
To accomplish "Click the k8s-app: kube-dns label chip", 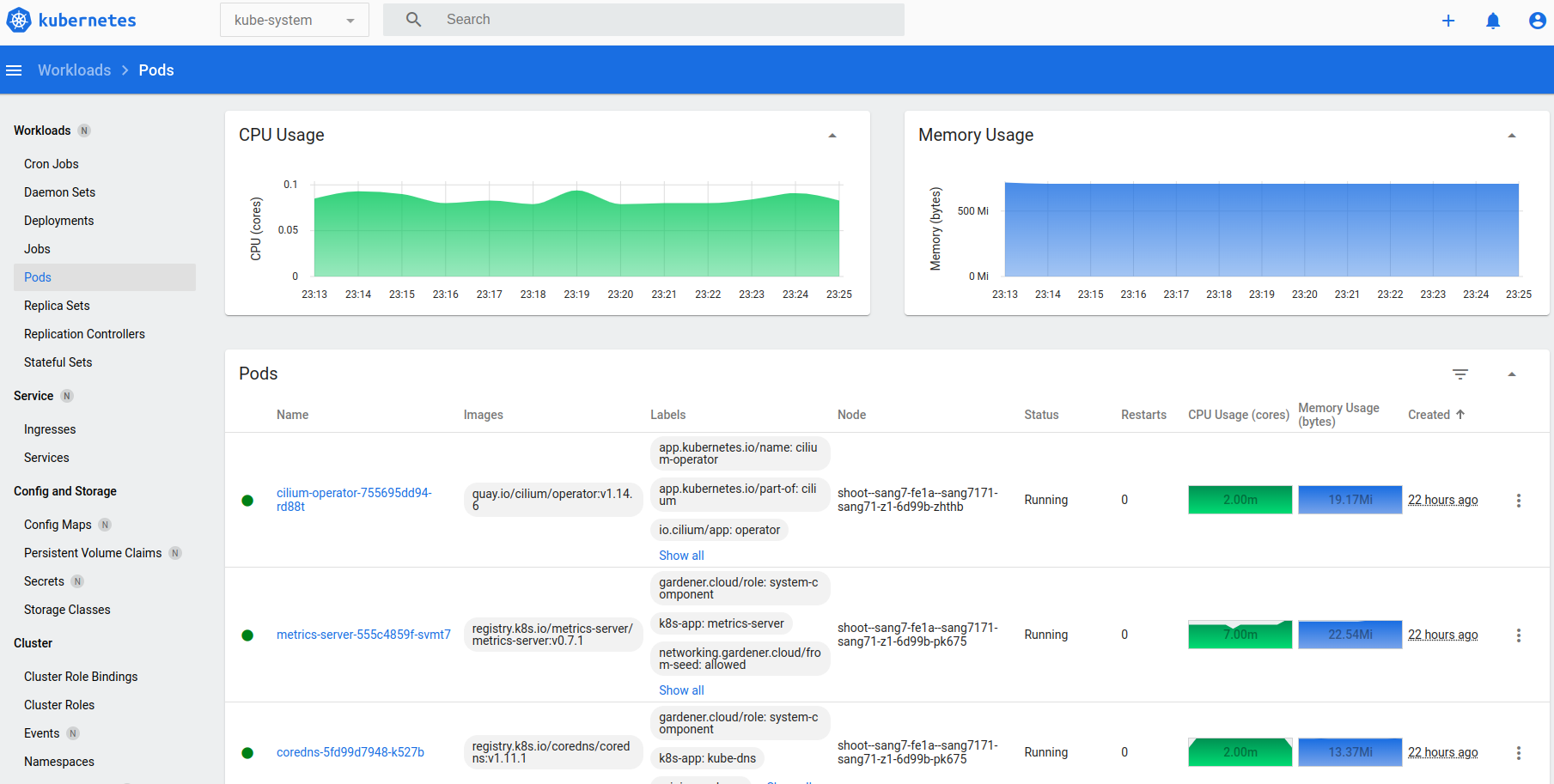I will 708,758.
